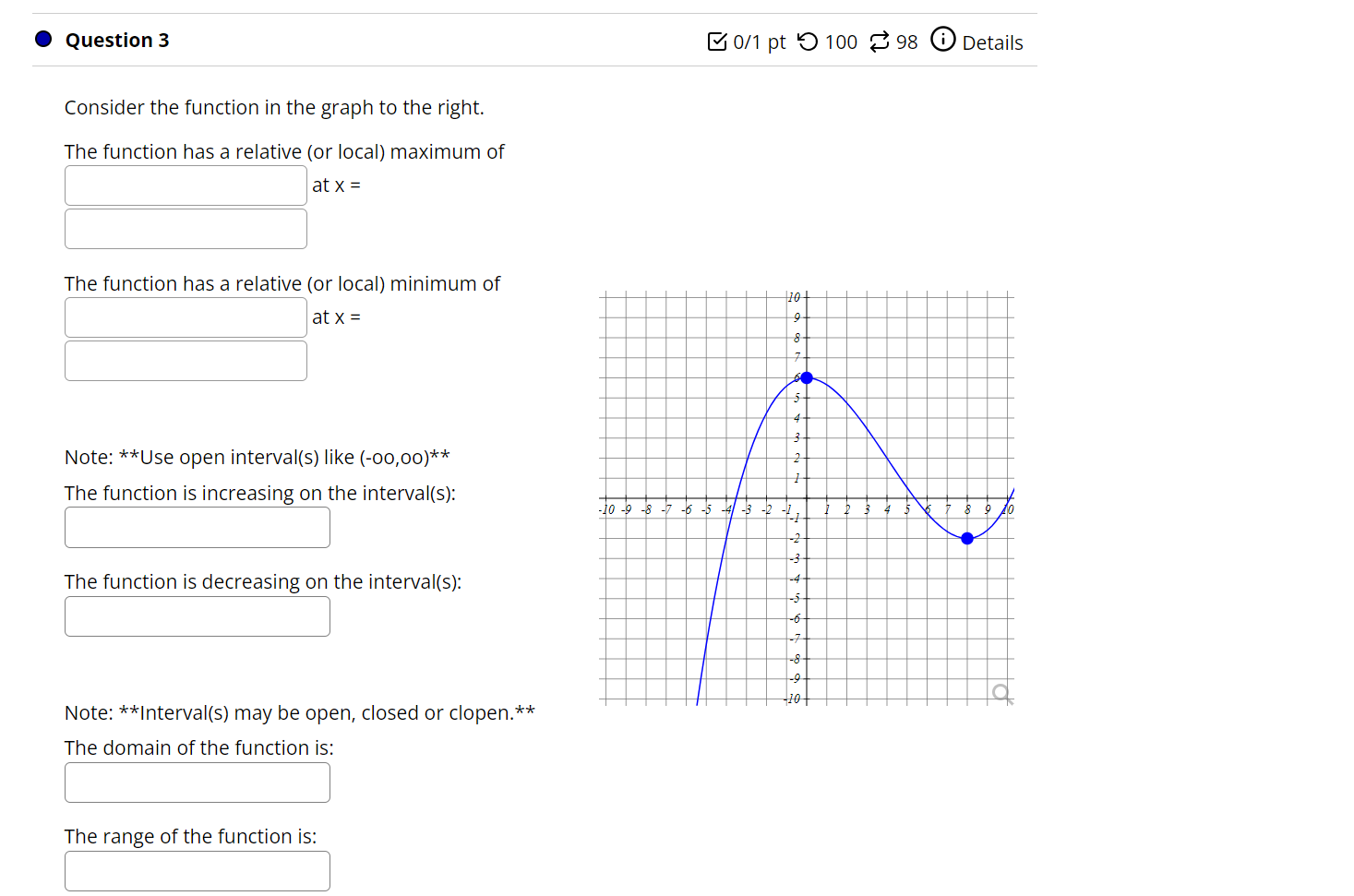Viewport: 1354px width, 896px height.
Task: Click the x-value box under the minimum question
Action: (x=185, y=360)
